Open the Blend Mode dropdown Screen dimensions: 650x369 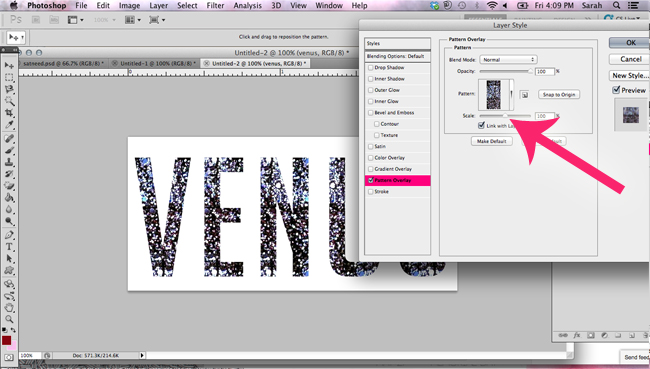(x=508, y=60)
